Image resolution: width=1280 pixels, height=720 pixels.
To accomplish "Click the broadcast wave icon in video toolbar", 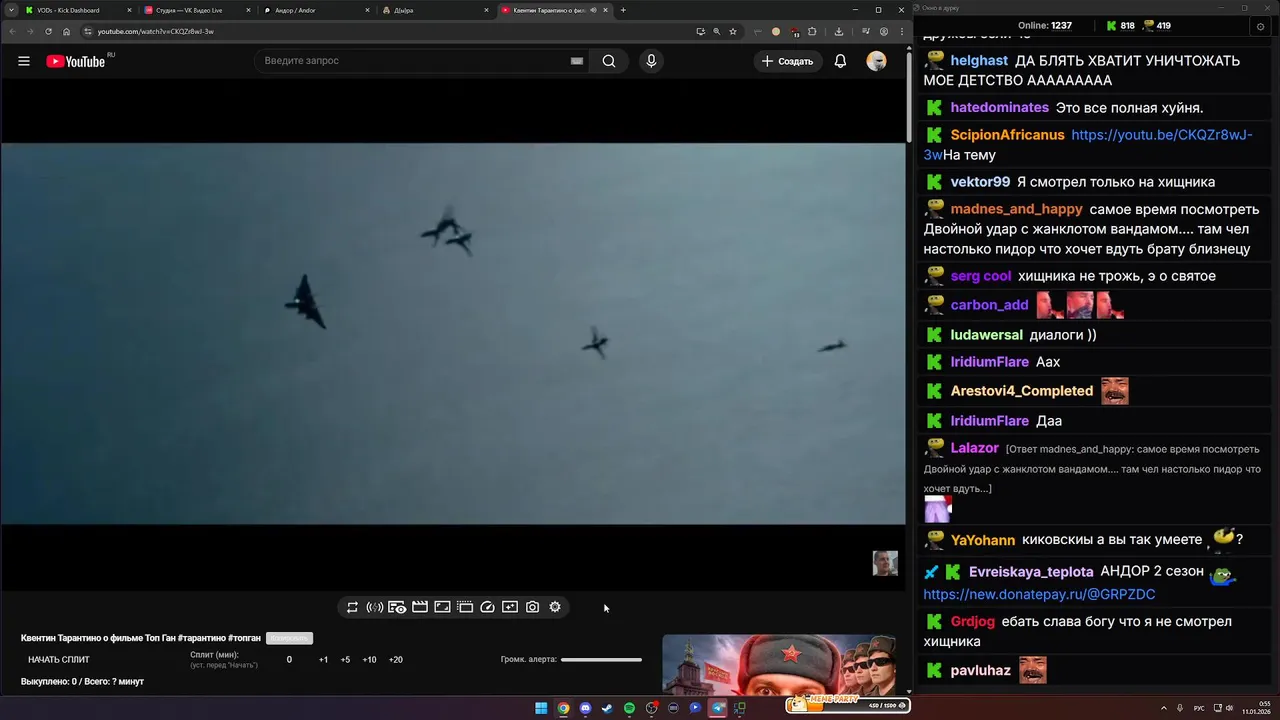I will (375, 607).
